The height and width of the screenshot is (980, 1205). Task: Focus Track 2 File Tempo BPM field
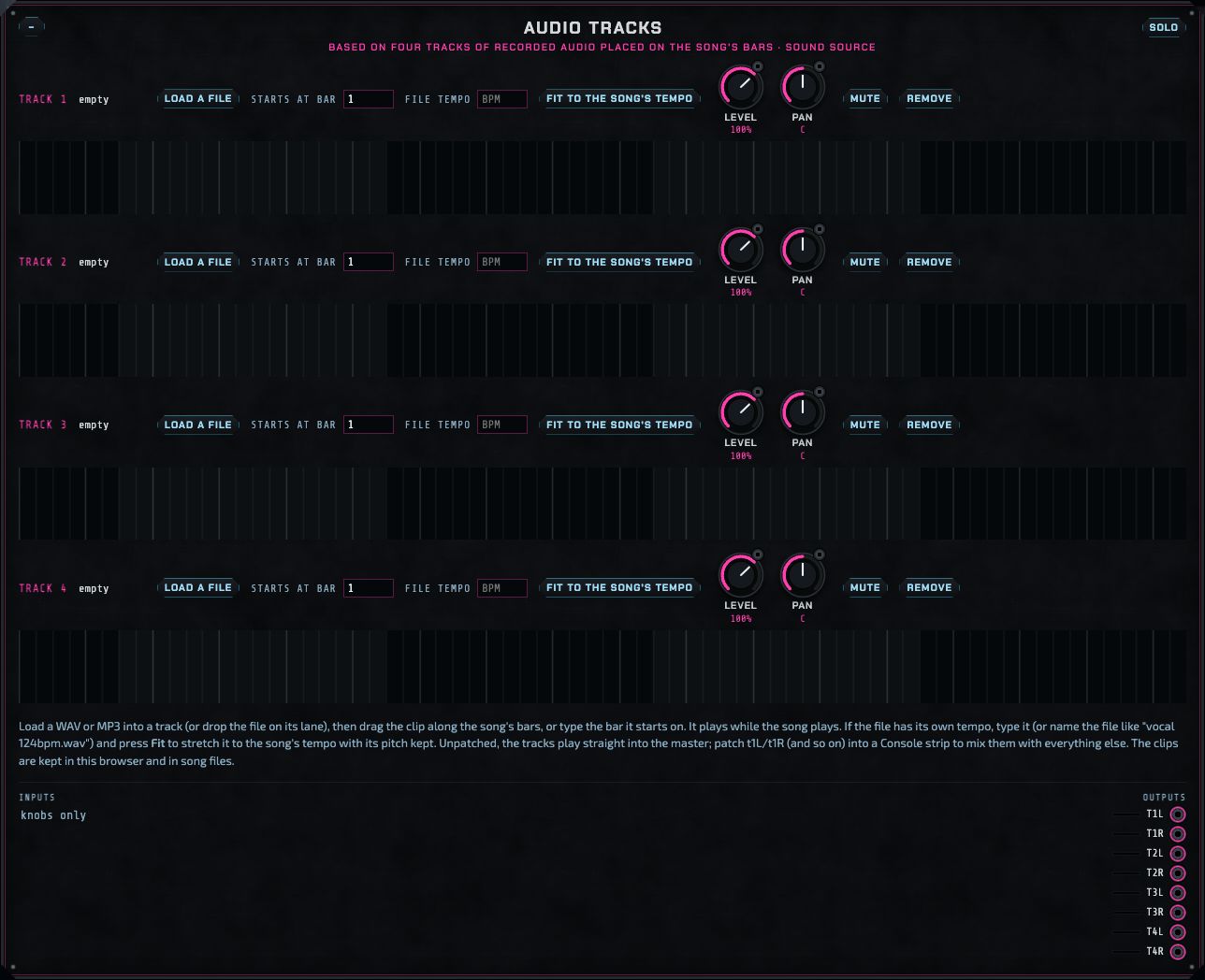[502, 262]
